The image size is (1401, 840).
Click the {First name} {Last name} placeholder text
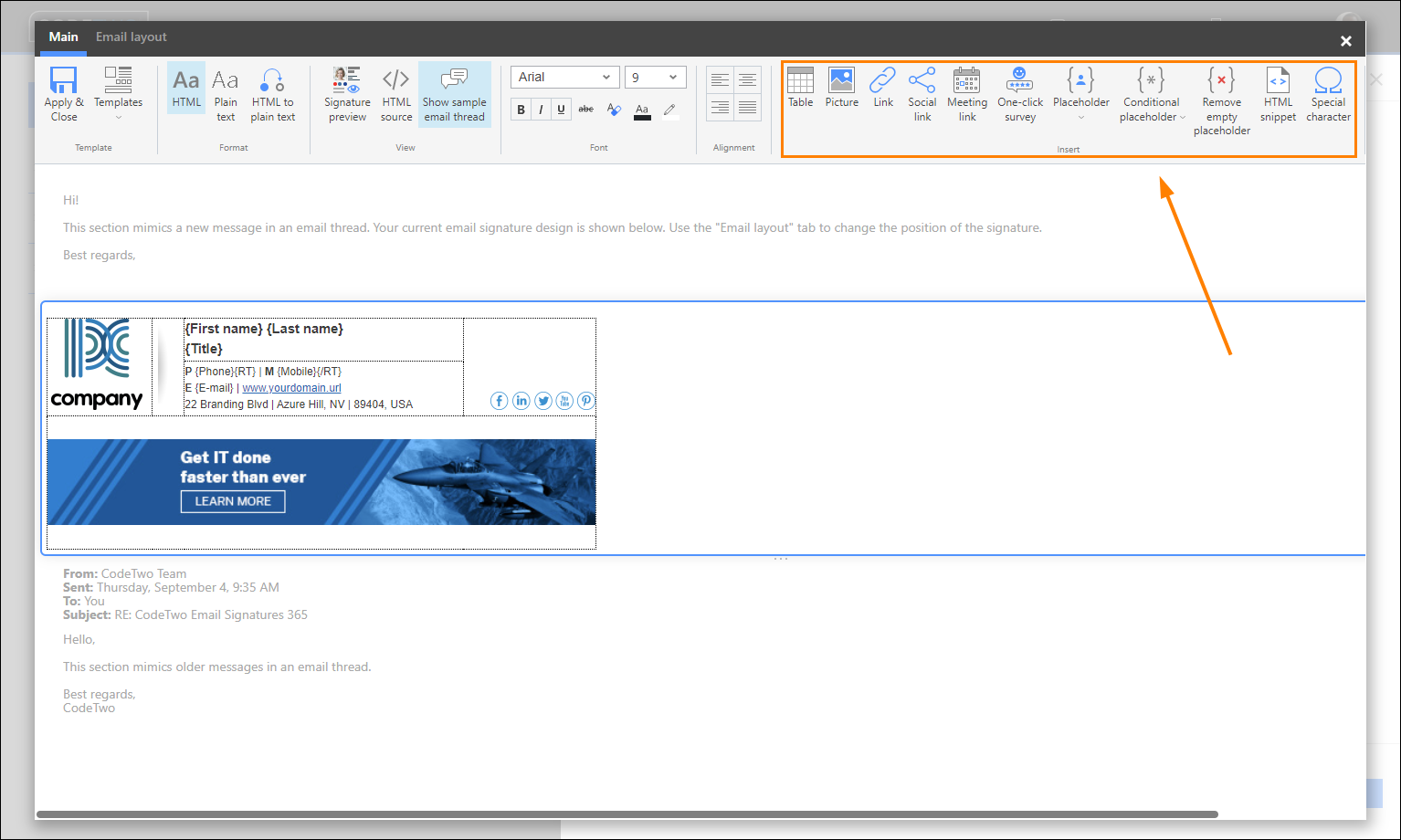[264, 329]
